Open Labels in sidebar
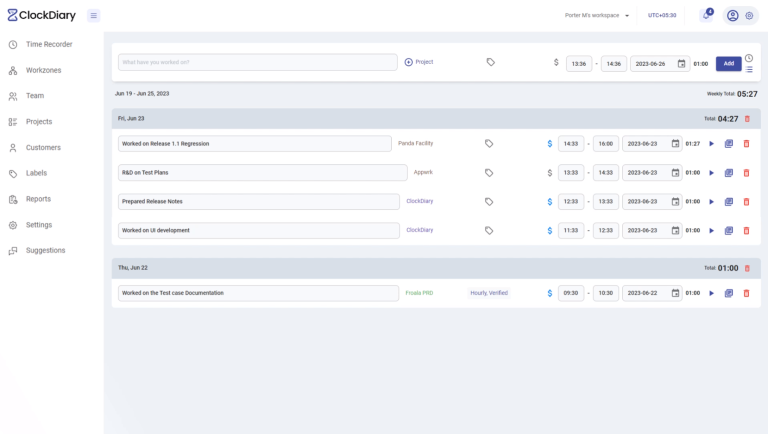768x434 pixels. (27, 173)
